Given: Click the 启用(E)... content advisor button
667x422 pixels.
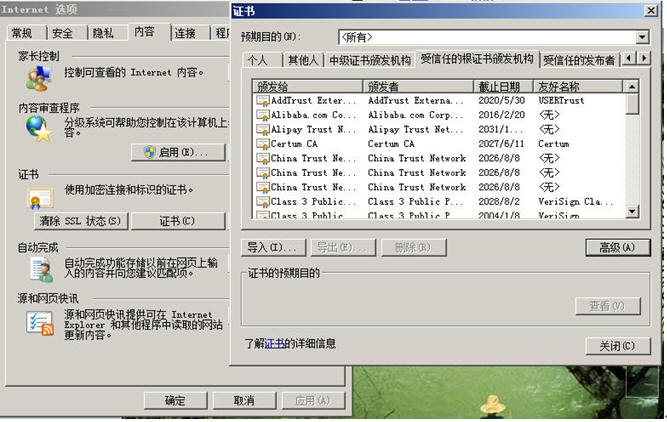Looking at the screenshot, I should coord(178,152).
